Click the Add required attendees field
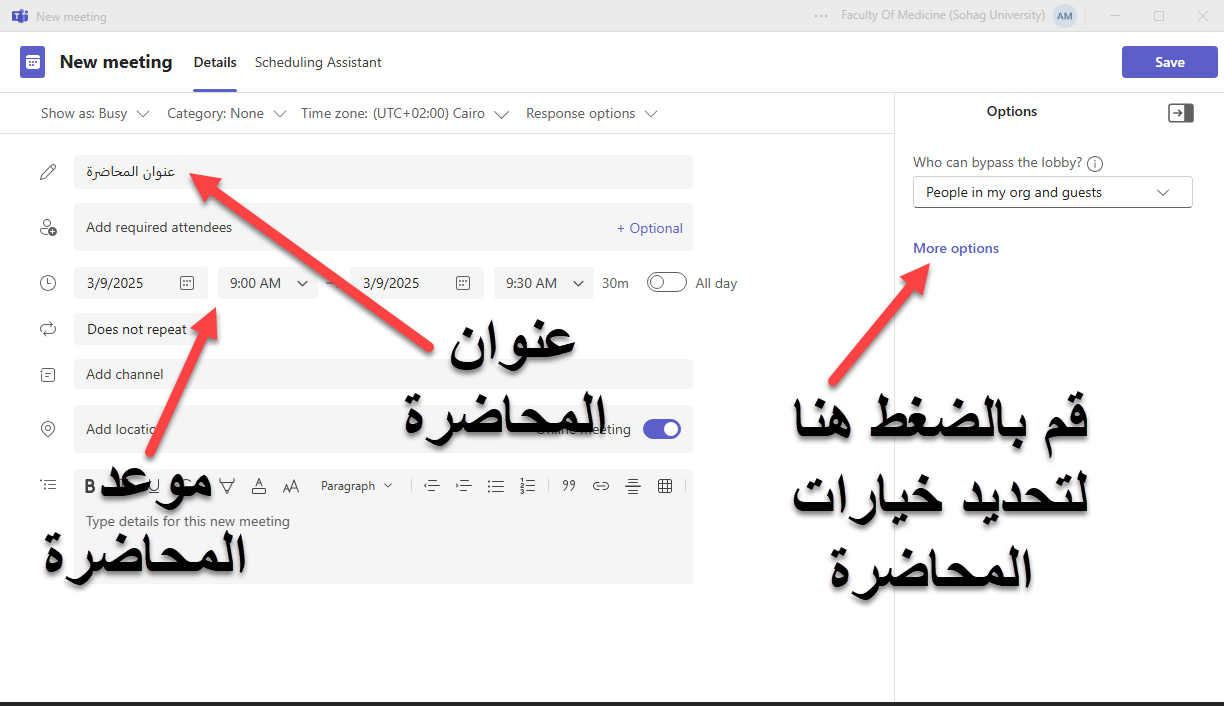 340,228
